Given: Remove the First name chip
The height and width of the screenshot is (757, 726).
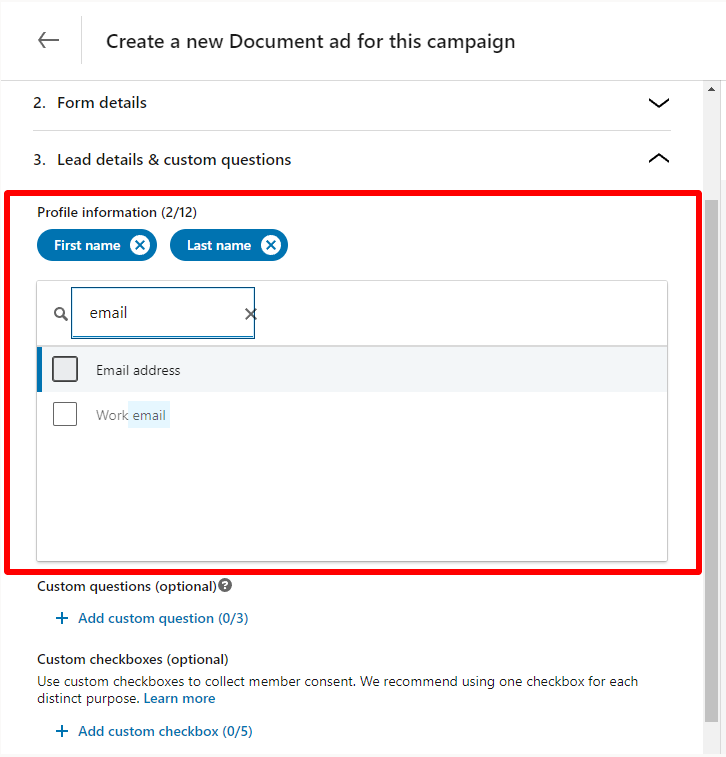Looking at the screenshot, I should [140, 245].
